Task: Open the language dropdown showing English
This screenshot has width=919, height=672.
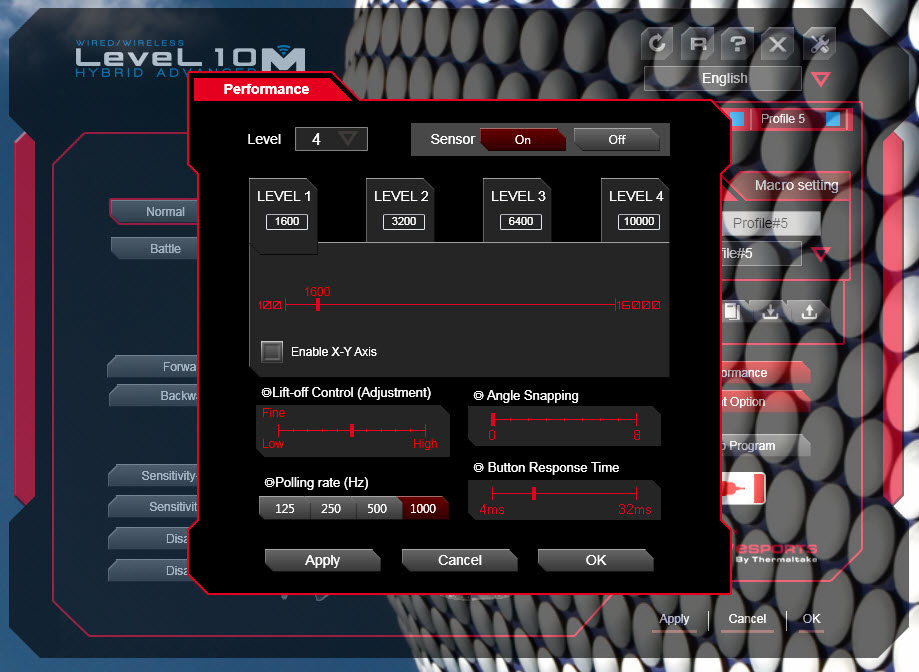Action: 723,79
